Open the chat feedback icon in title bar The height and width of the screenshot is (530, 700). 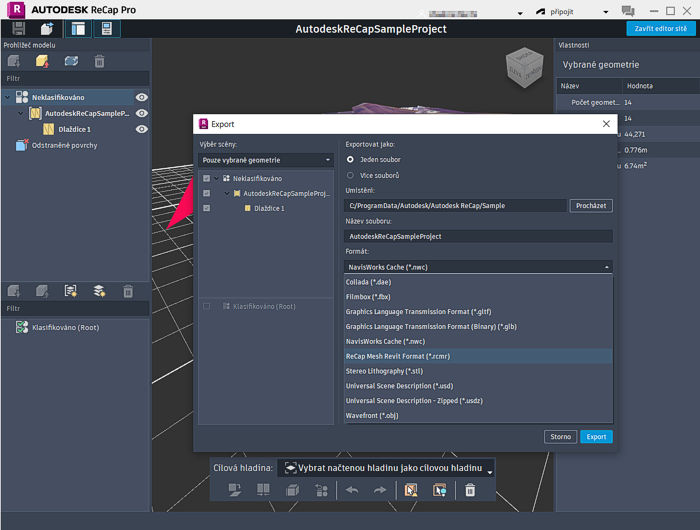coord(628,11)
